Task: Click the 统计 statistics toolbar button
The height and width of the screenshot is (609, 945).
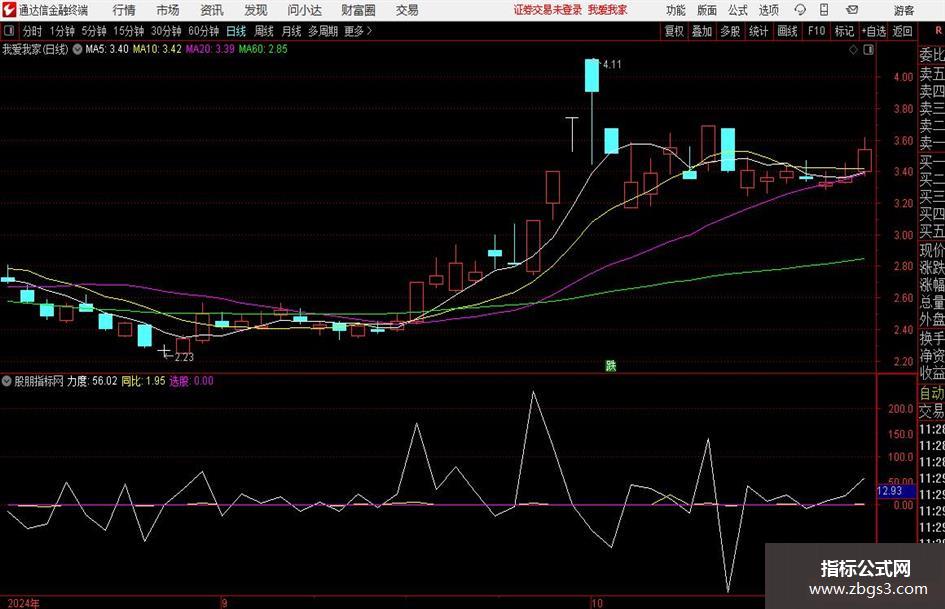Action: [758, 31]
